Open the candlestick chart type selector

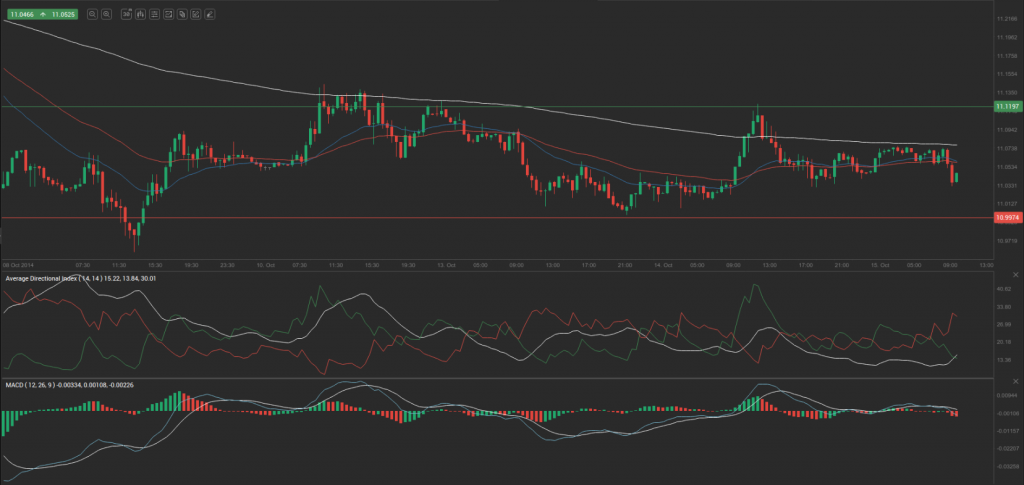click(x=141, y=15)
